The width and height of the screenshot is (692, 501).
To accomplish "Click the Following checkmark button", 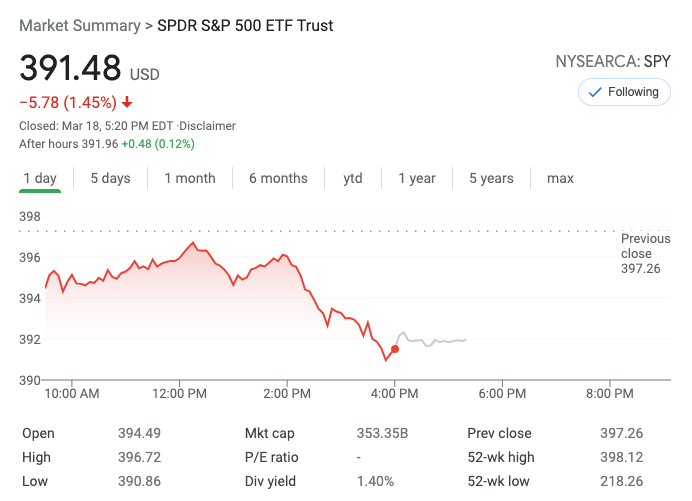I will click(x=625, y=92).
